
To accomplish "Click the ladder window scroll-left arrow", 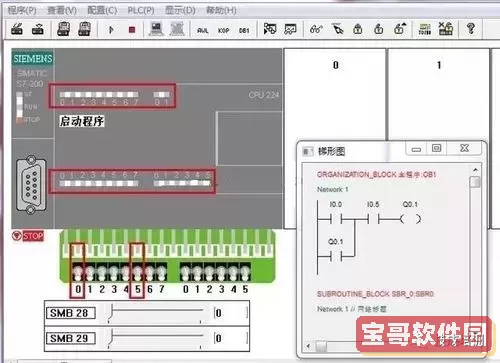I will point(308,346).
